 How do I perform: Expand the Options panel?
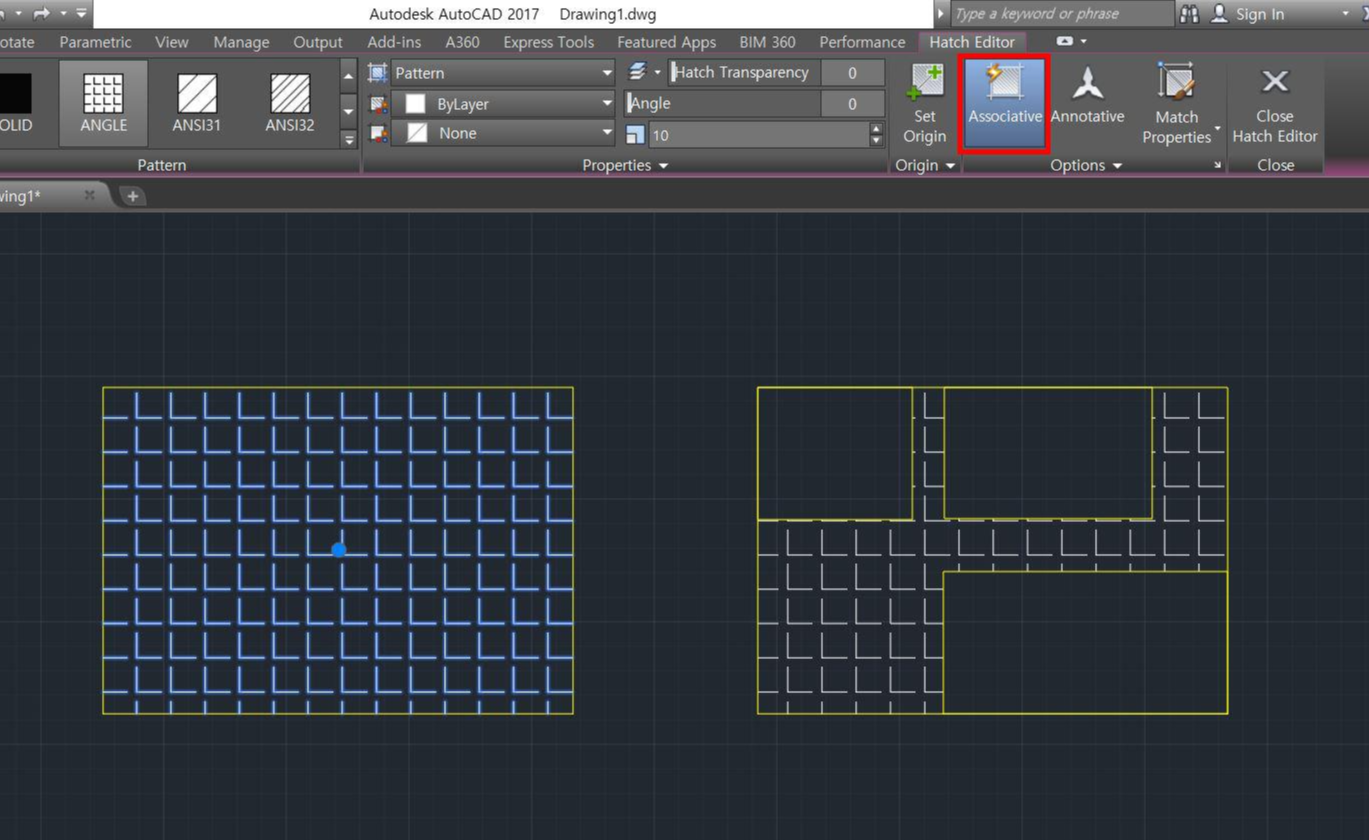point(1086,165)
